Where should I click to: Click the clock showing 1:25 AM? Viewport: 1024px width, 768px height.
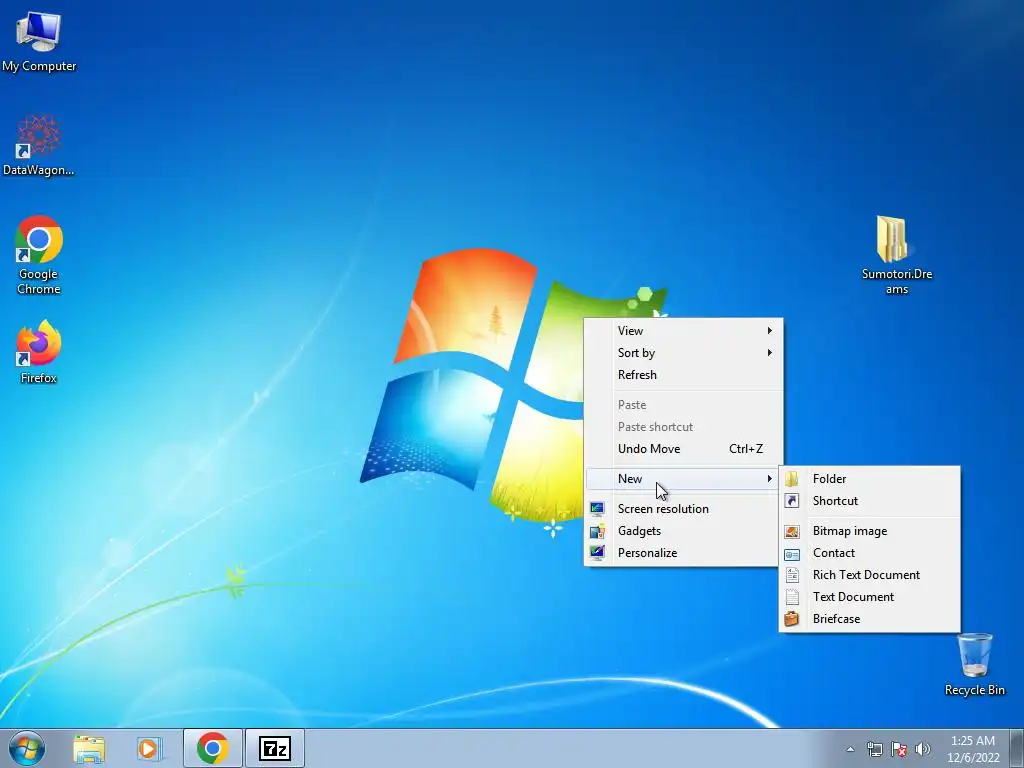coord(973,749)
